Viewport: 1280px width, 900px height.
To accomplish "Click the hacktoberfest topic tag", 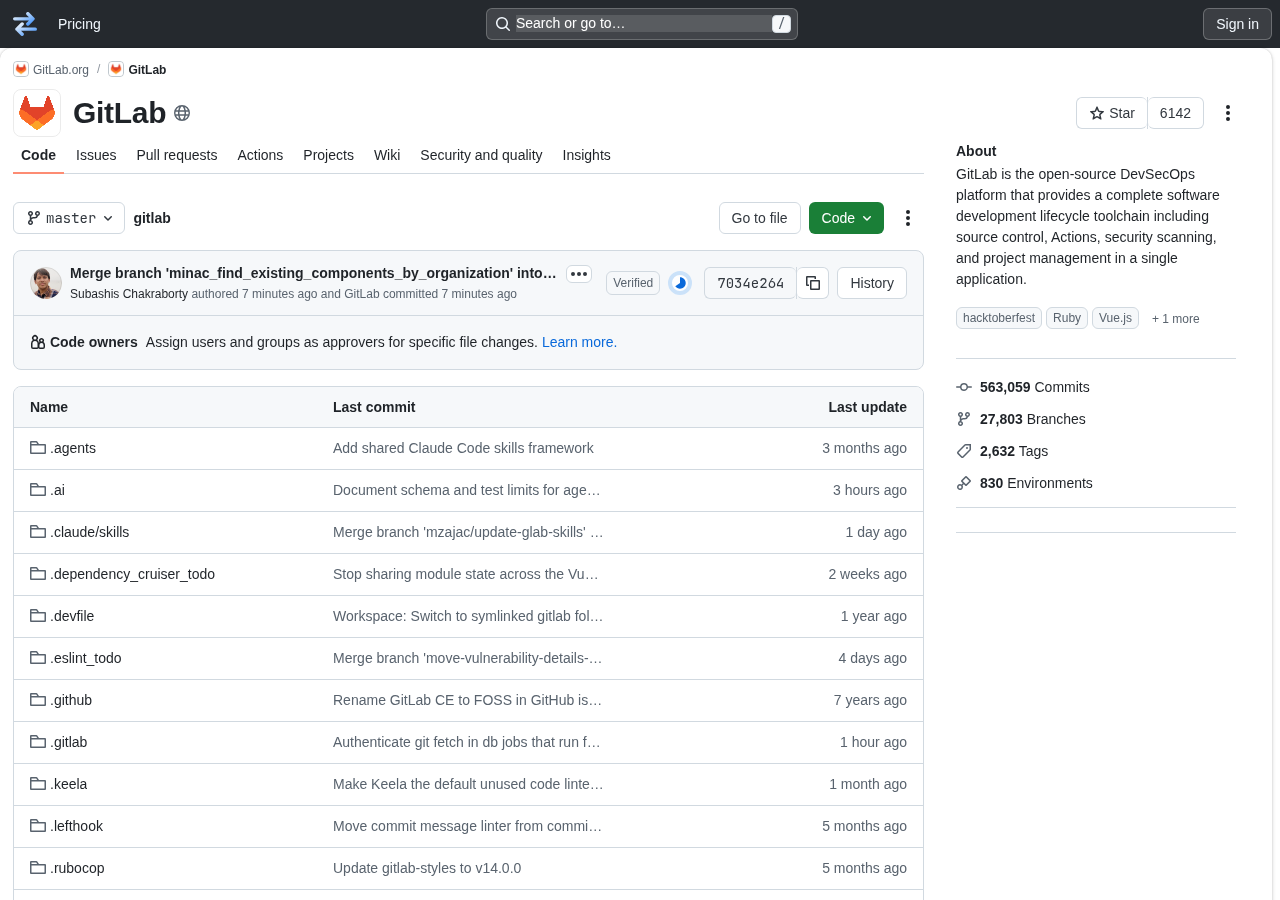I will [999, 318].
